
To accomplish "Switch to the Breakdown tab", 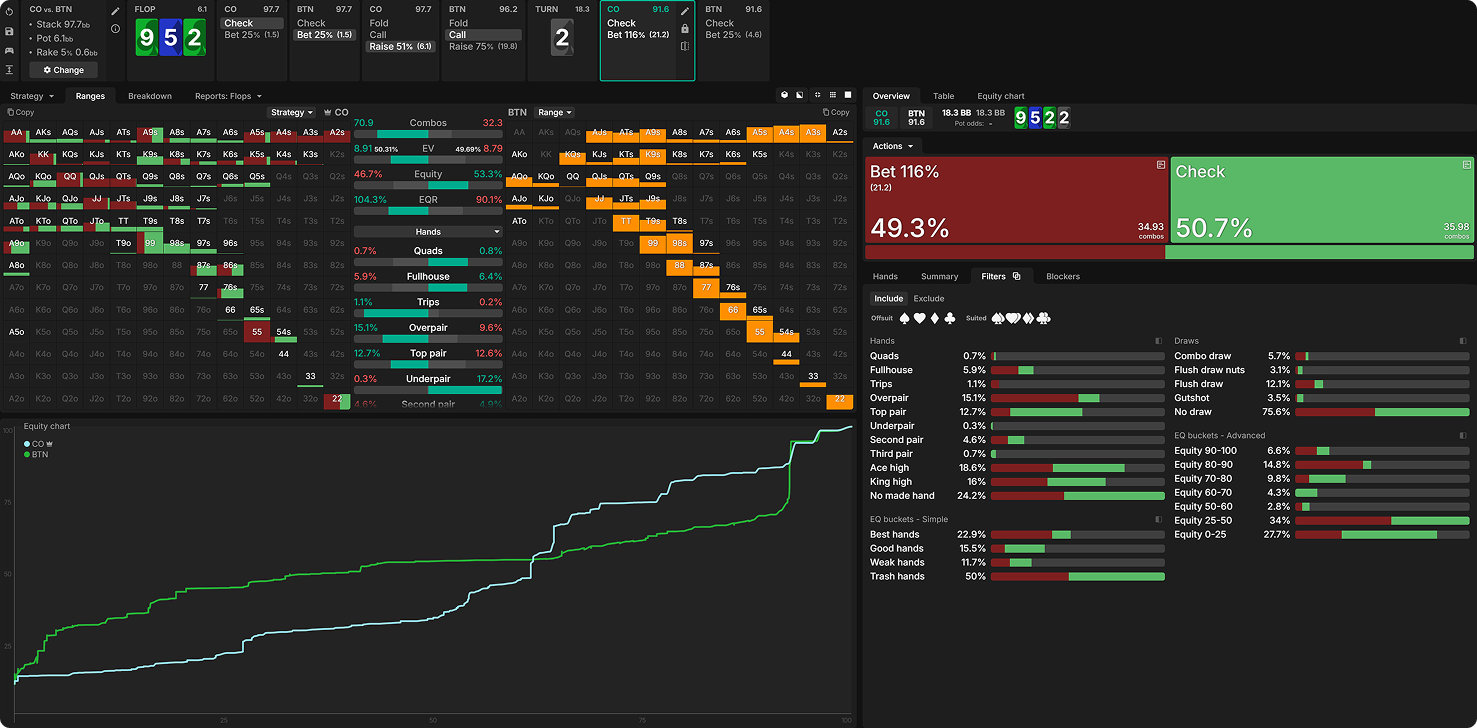I will click(150, 96).
